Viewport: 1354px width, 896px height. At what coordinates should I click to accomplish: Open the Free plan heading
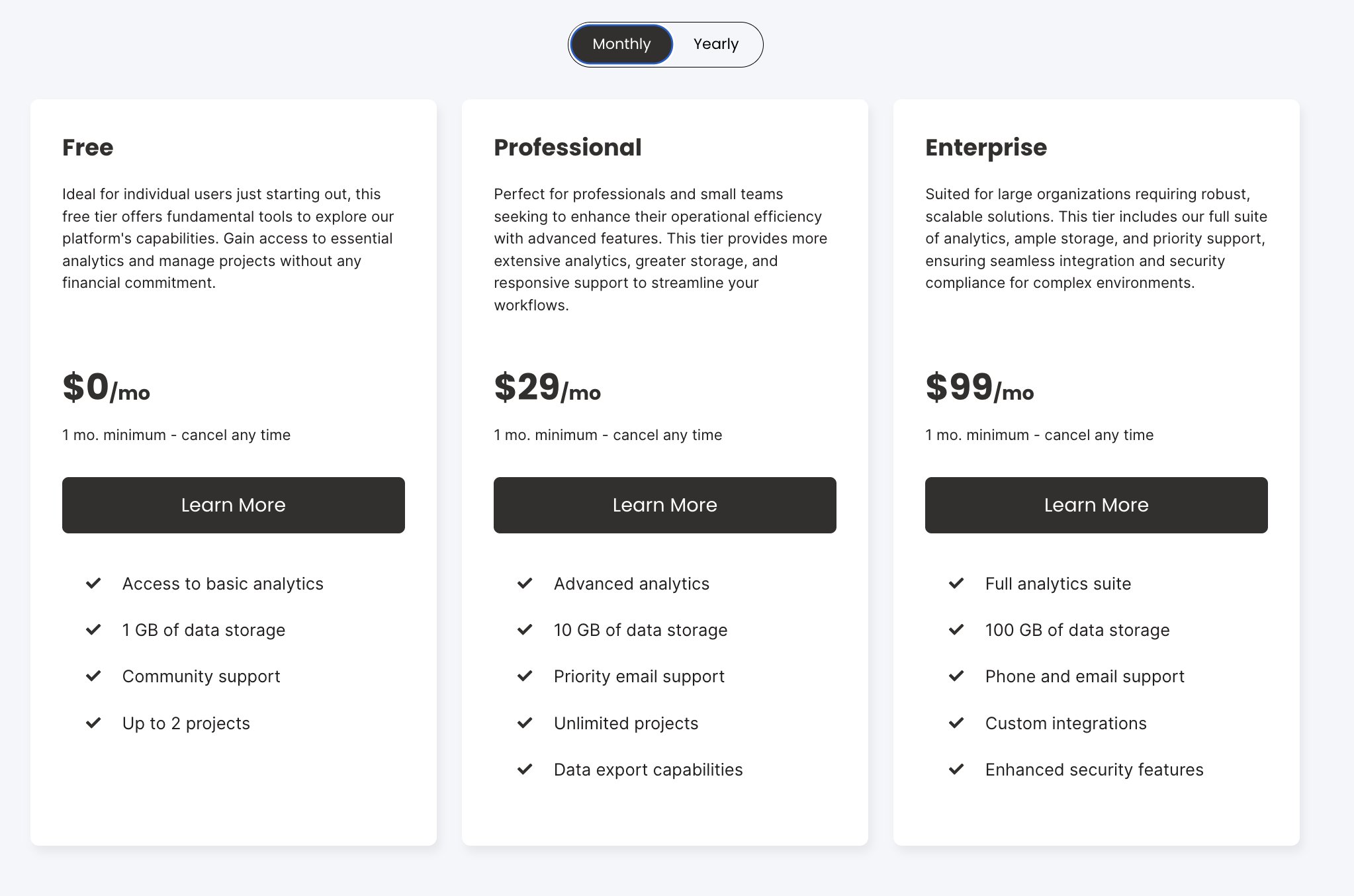(87, 148)
